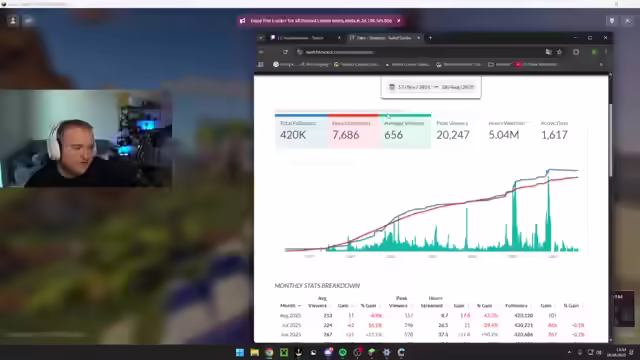The height and width of the screenshot is (360, 640).
Task: Select the Jul 2025 table row
Action: (x=430, y=325)
